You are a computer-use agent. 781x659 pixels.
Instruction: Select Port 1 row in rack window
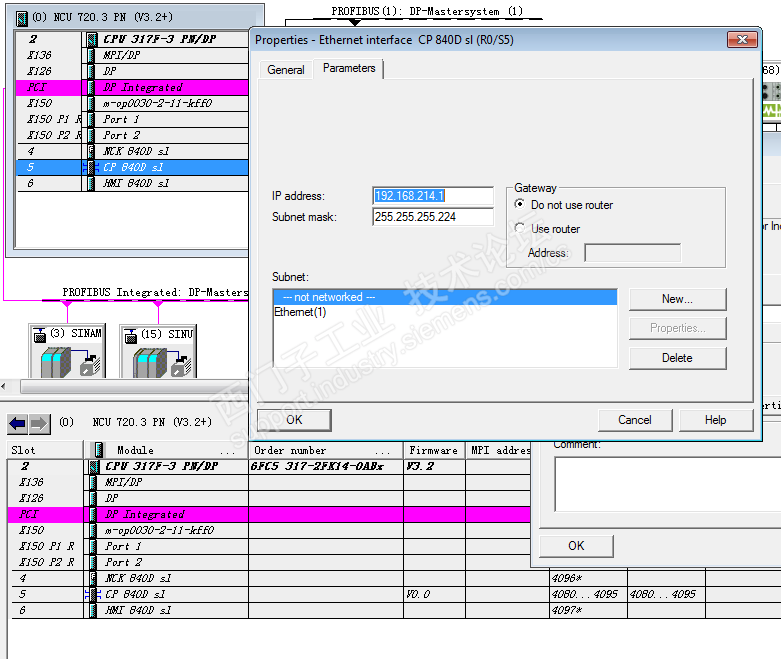click(x=132, y=119)
